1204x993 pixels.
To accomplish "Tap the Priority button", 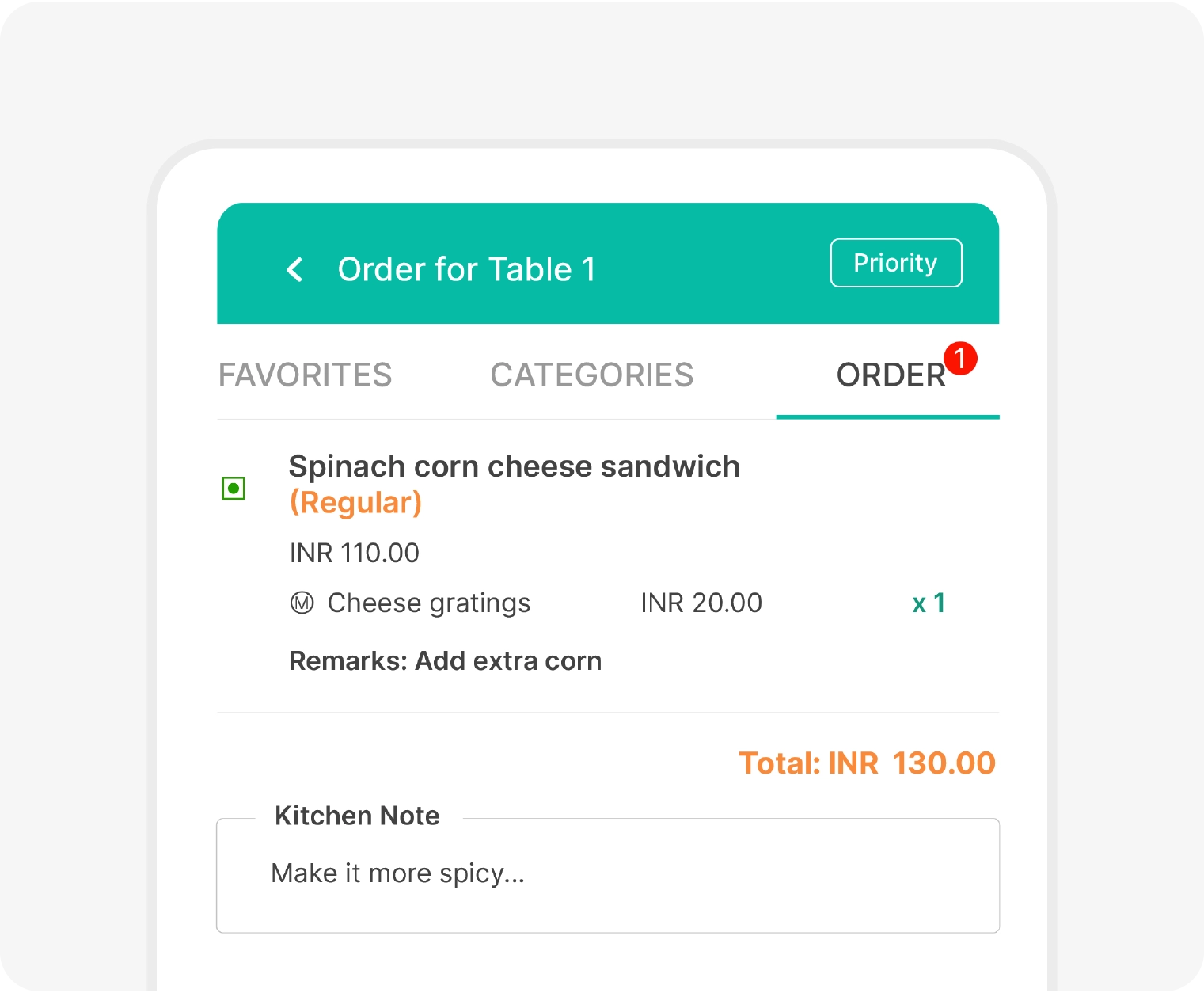I will click(895, 262).
